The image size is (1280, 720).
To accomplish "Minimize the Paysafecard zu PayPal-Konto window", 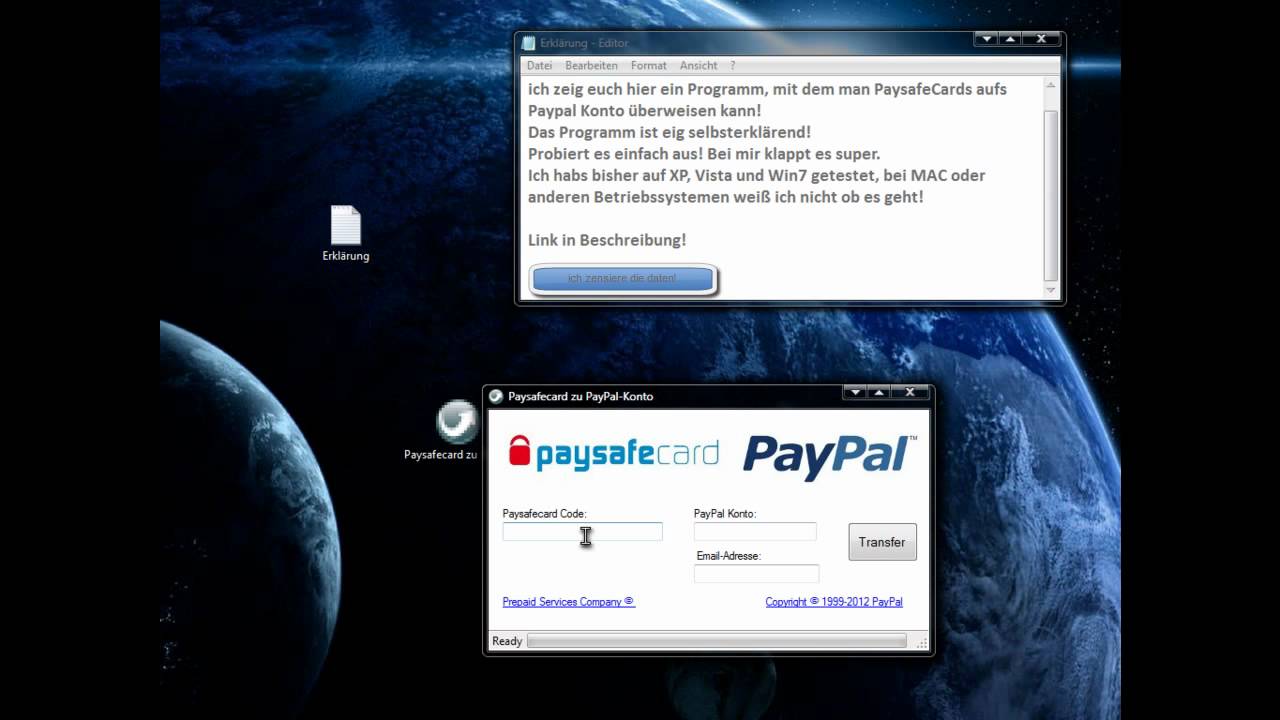I will pos(854,392).
